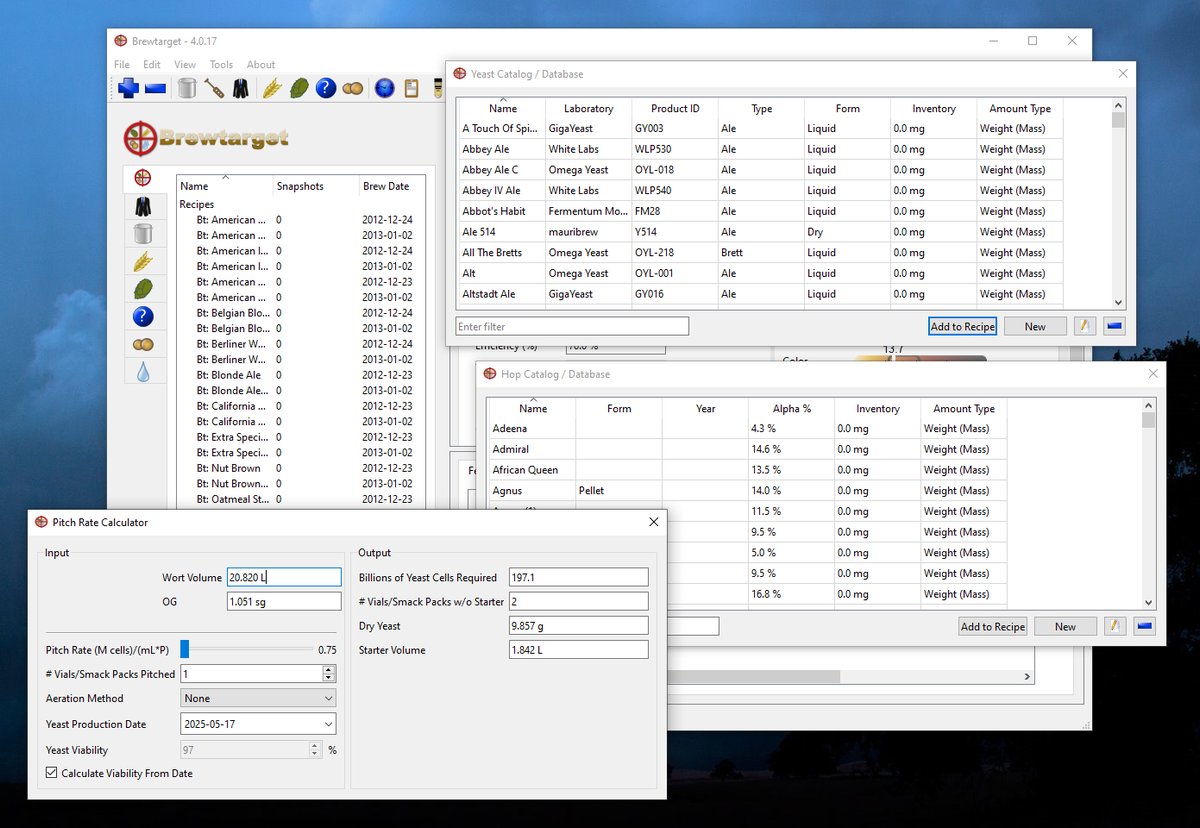
Task: Click the Yeast Catalog scroll down arrow
Action: click(x=1118, y=302)
